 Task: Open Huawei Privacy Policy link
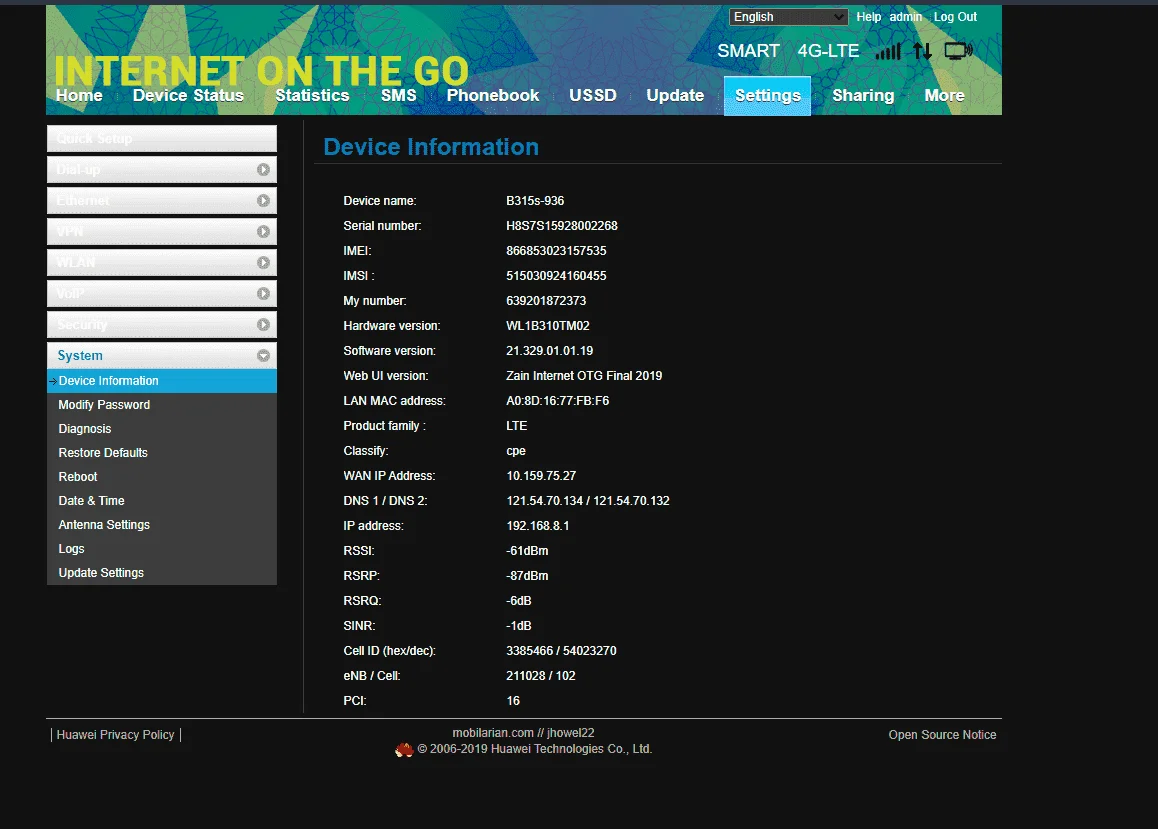point(115,735)
